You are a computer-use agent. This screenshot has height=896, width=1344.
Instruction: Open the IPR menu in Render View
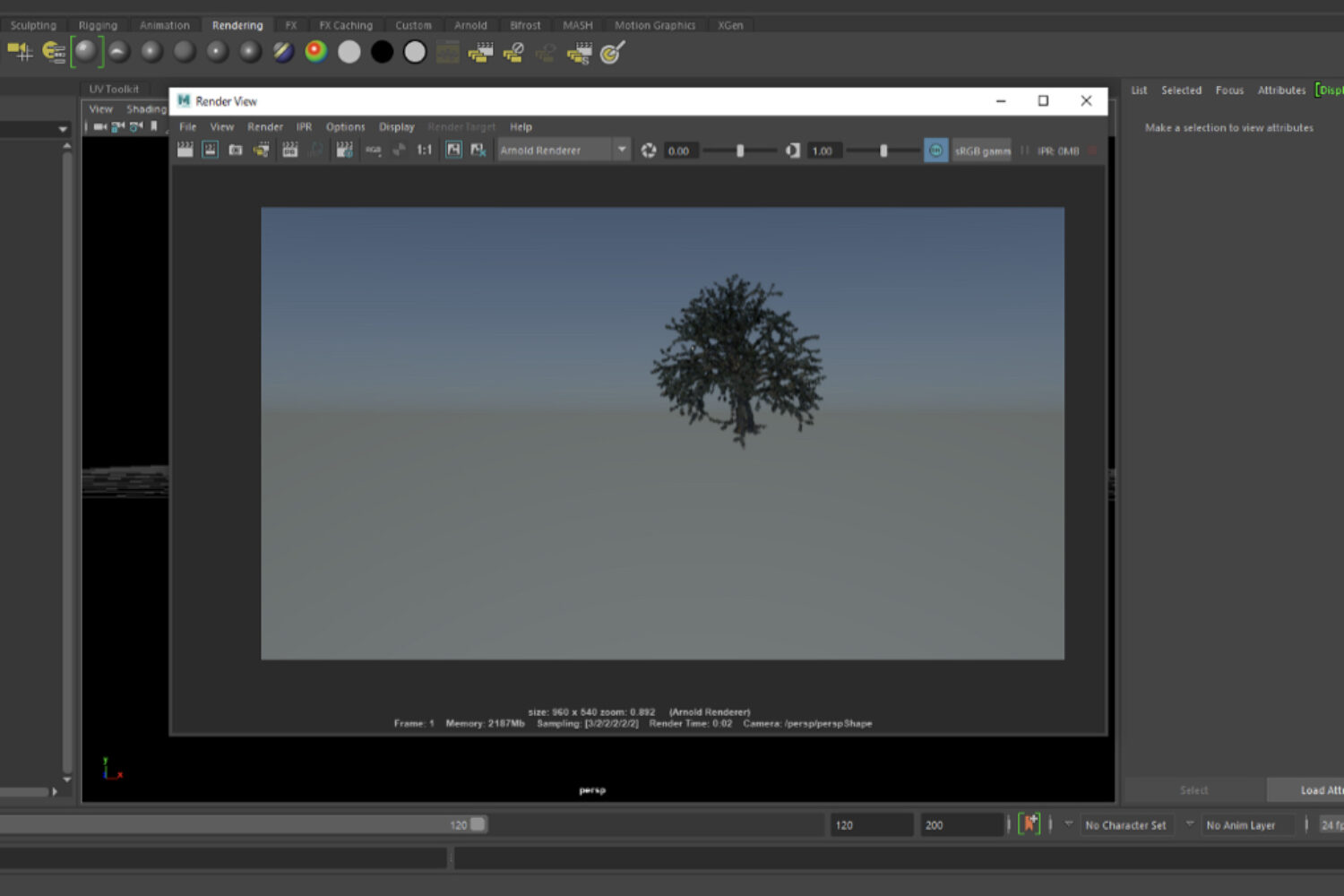coord(304,127)
